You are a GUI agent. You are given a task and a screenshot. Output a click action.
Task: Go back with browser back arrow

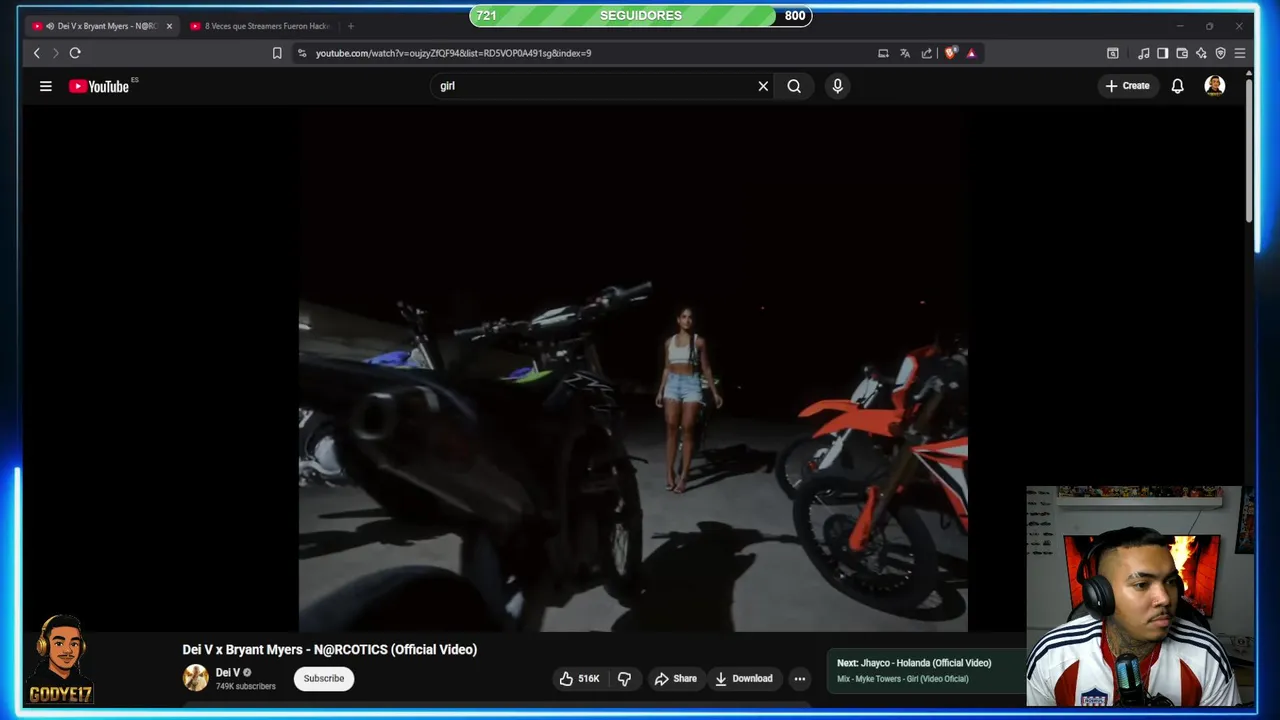point(37,53)
